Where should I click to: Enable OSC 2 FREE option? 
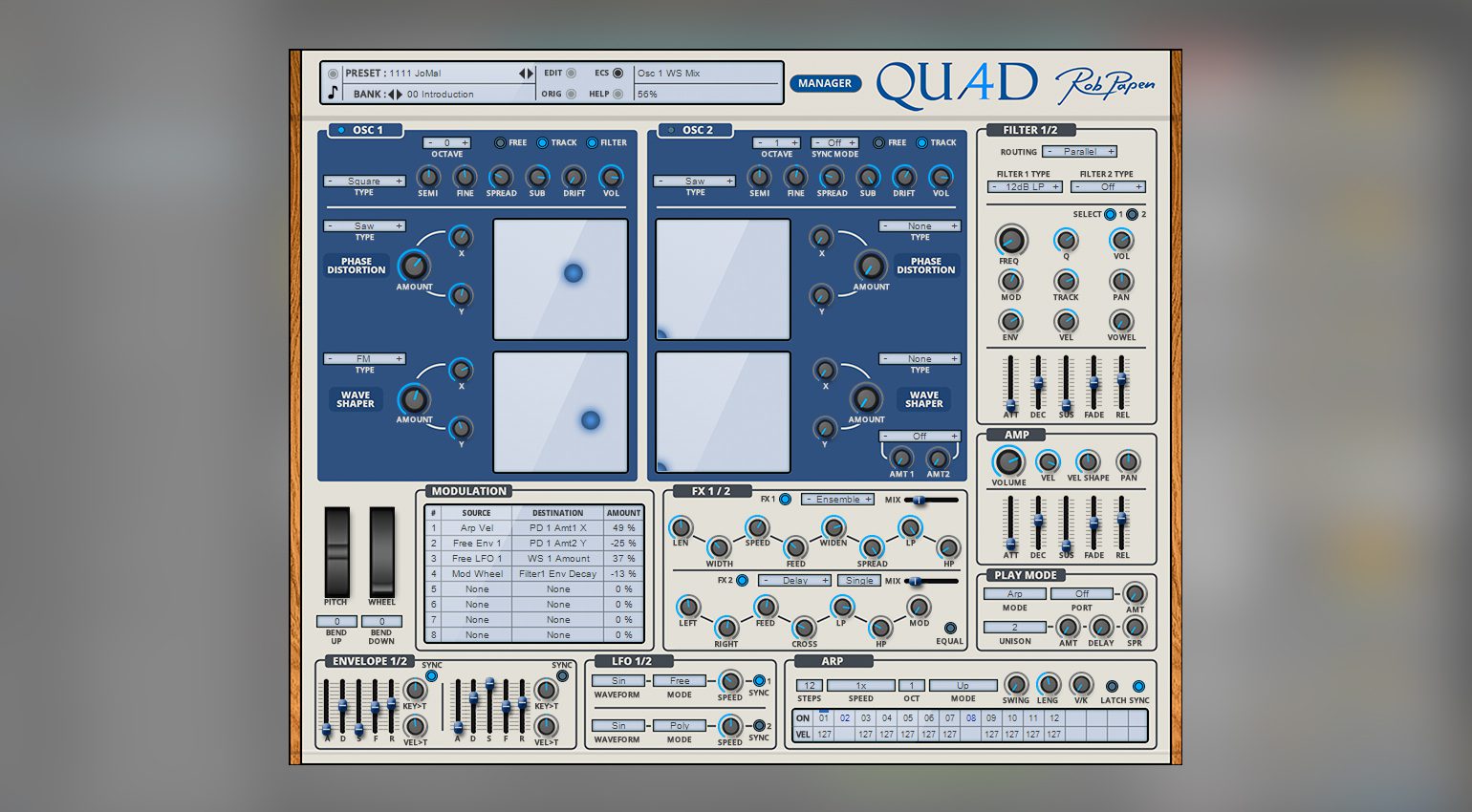[x=878, y=142]
